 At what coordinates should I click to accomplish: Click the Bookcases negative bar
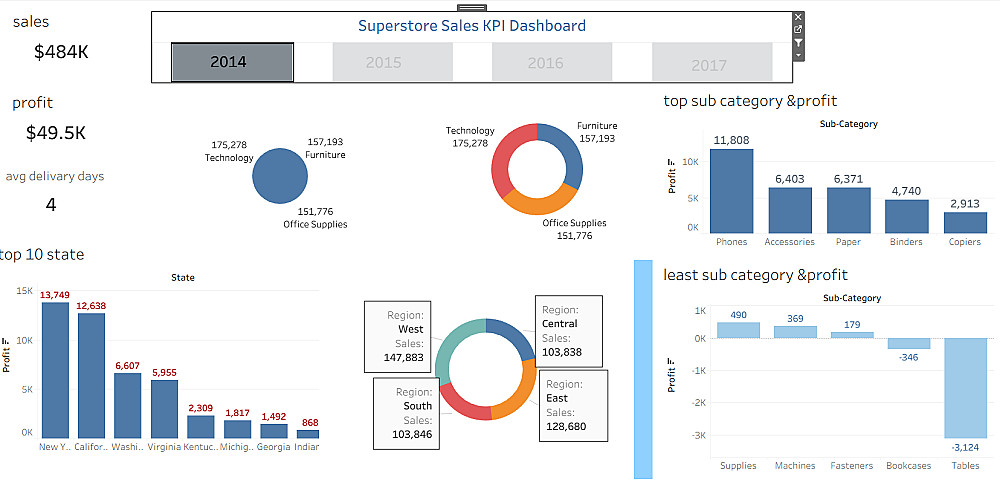[909, 344]
